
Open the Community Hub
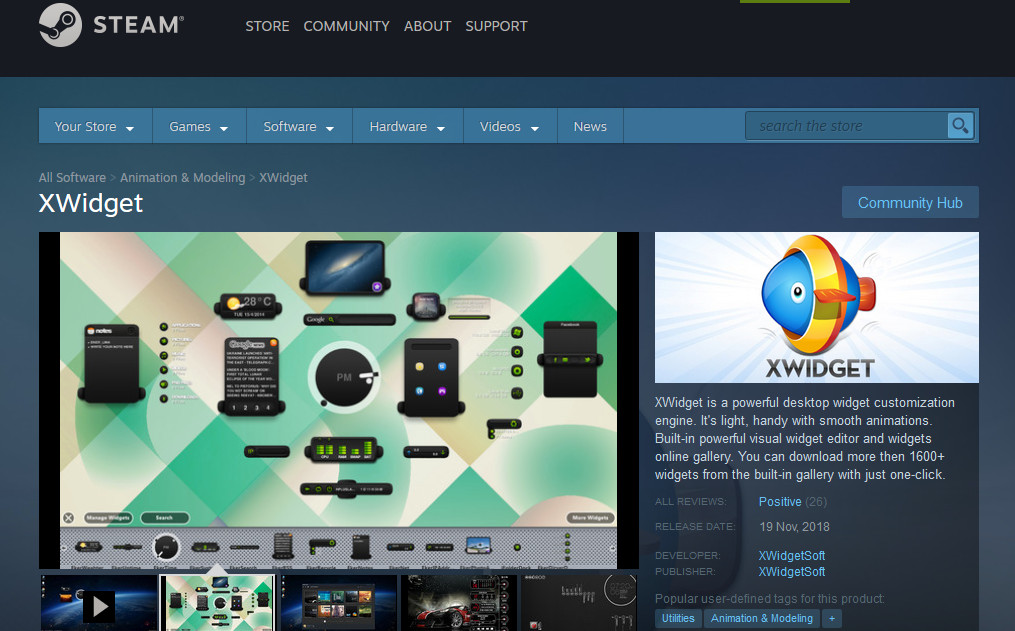click(x=910, y=203)
